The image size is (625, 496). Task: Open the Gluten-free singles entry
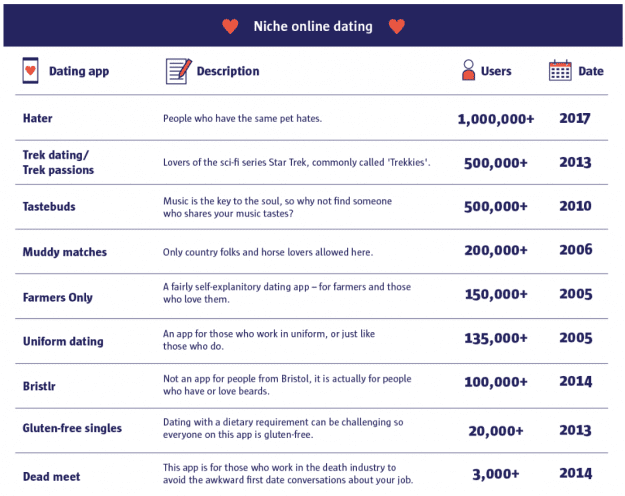[x=72, y=428]
